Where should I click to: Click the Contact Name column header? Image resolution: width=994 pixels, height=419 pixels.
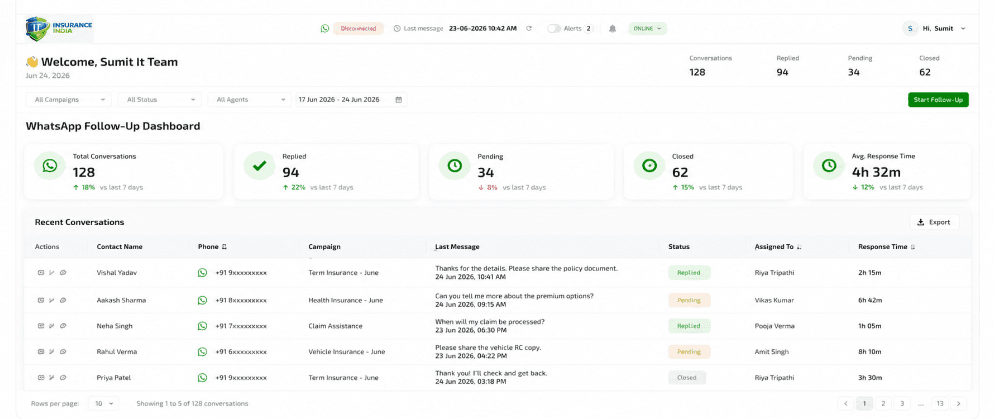point(119,247)
